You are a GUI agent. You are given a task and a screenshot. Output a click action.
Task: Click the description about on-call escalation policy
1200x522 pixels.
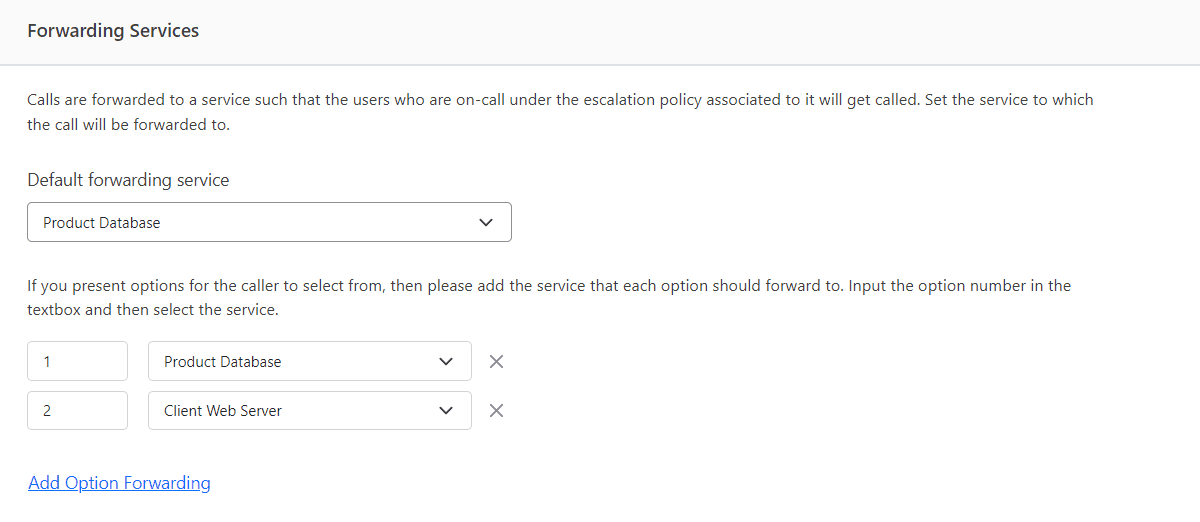click(x=560, y=113)
